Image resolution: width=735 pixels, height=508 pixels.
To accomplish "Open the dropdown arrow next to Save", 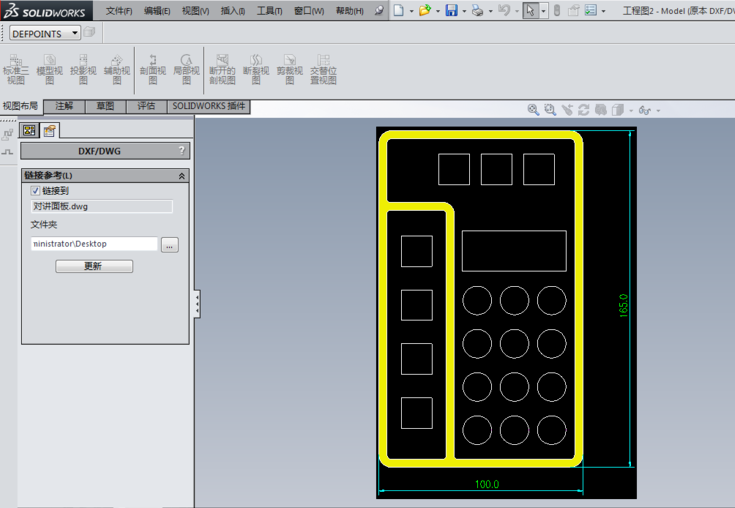I will coord(463,12).
